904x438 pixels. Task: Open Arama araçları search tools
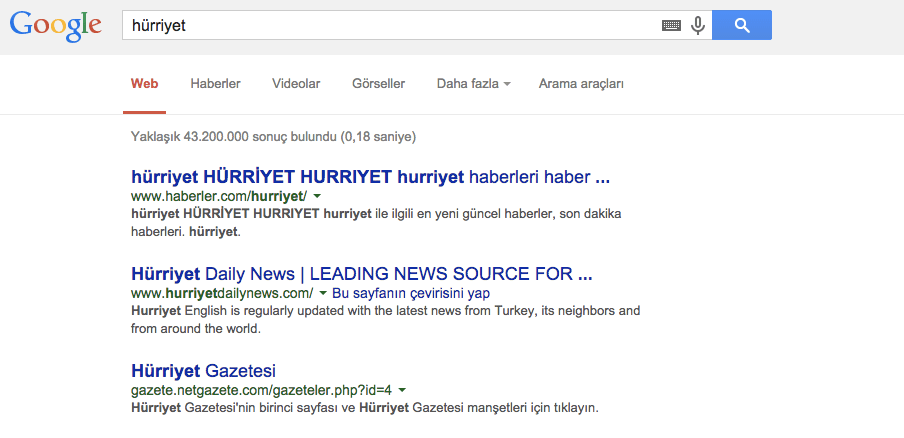pos(581,84)
